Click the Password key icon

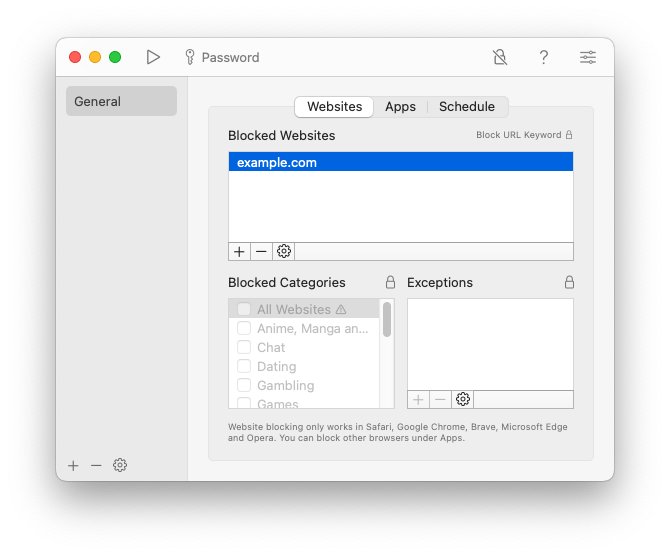point(190,57)
